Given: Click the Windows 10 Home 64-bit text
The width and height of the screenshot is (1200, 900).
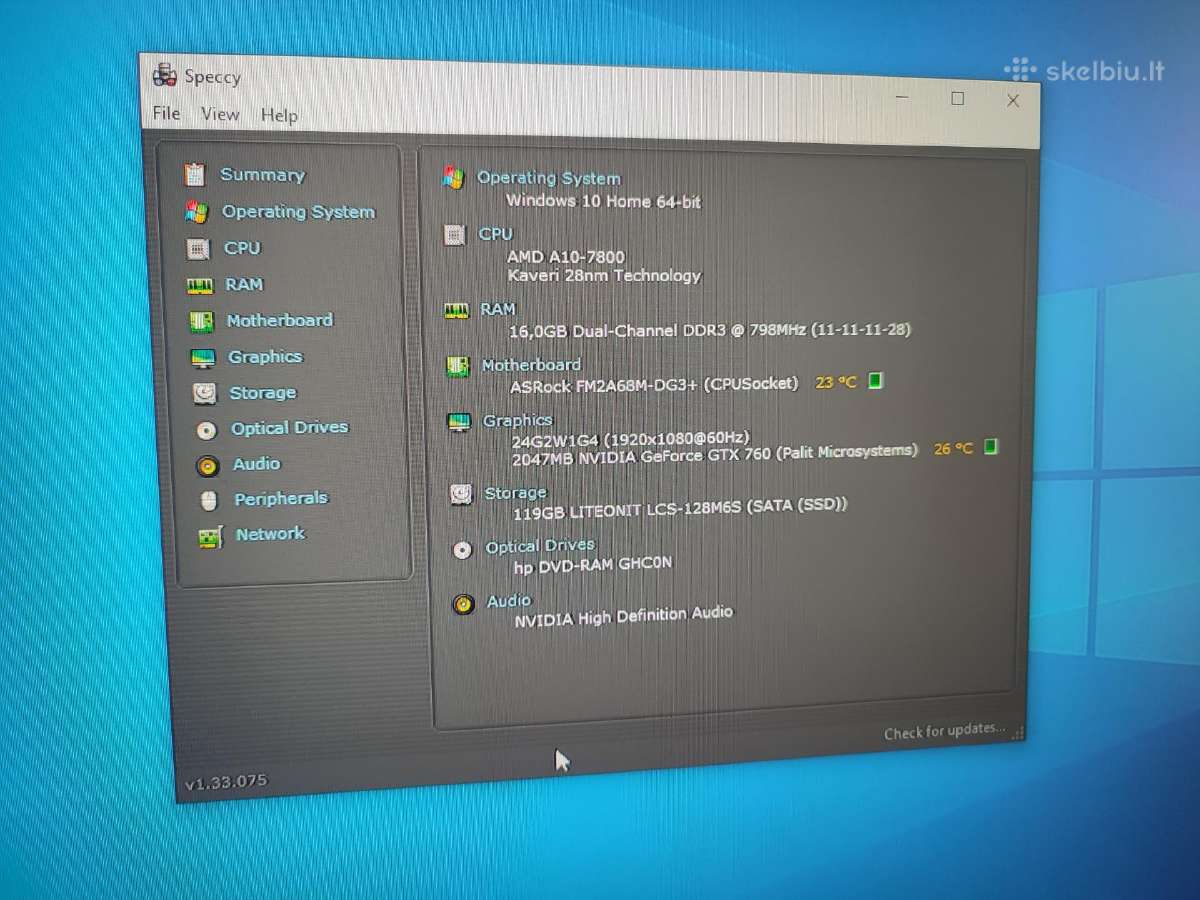Looking at the screenshot, I should pyautogui.click(x=604, y=201).
